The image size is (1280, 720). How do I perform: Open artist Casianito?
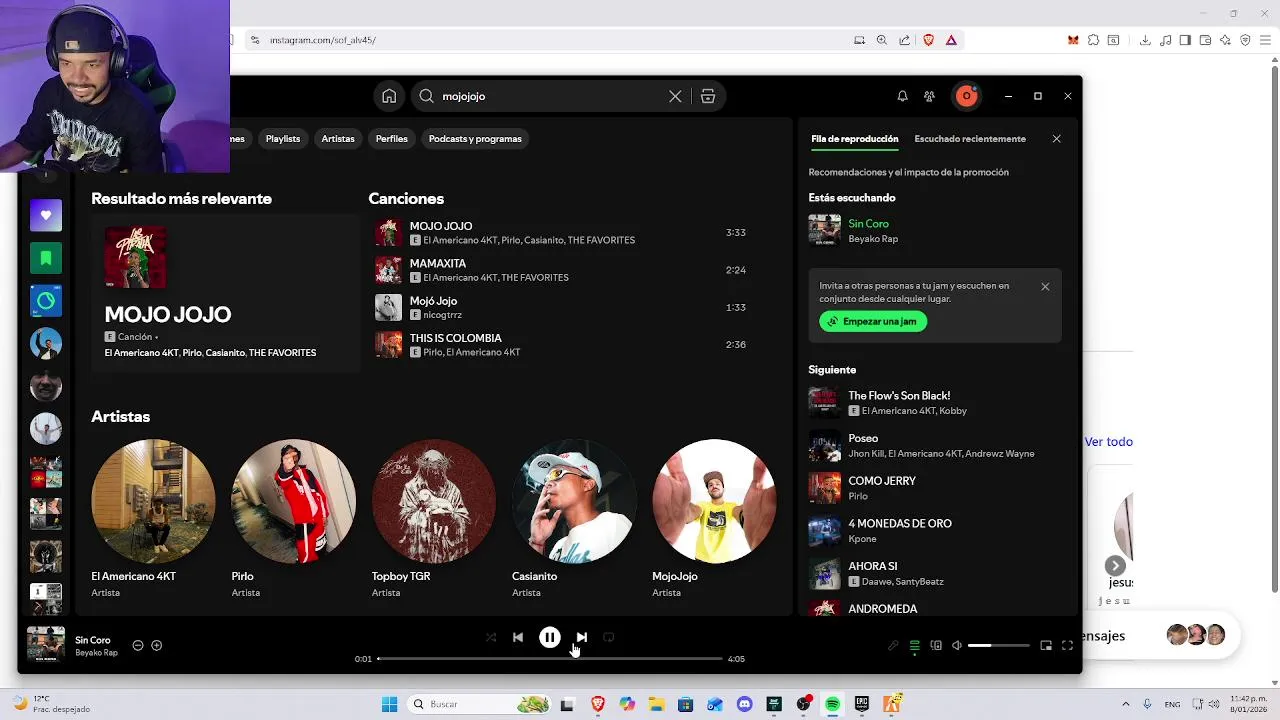click(x=573, y=518)
